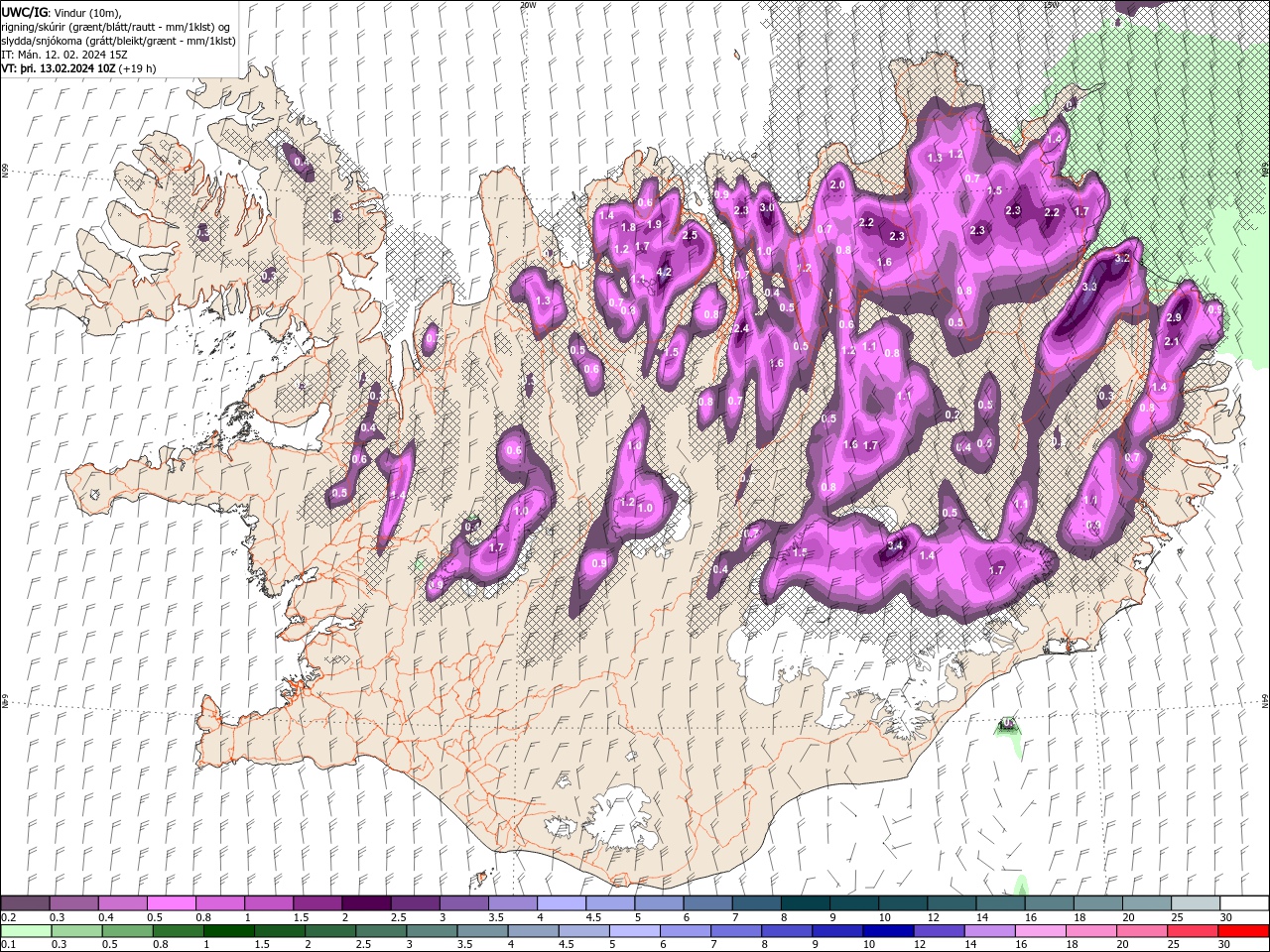Click the 3.0 snowfall value on the map
The image size is (1270, 952).
pyautogui.click(x=767, y=207)
